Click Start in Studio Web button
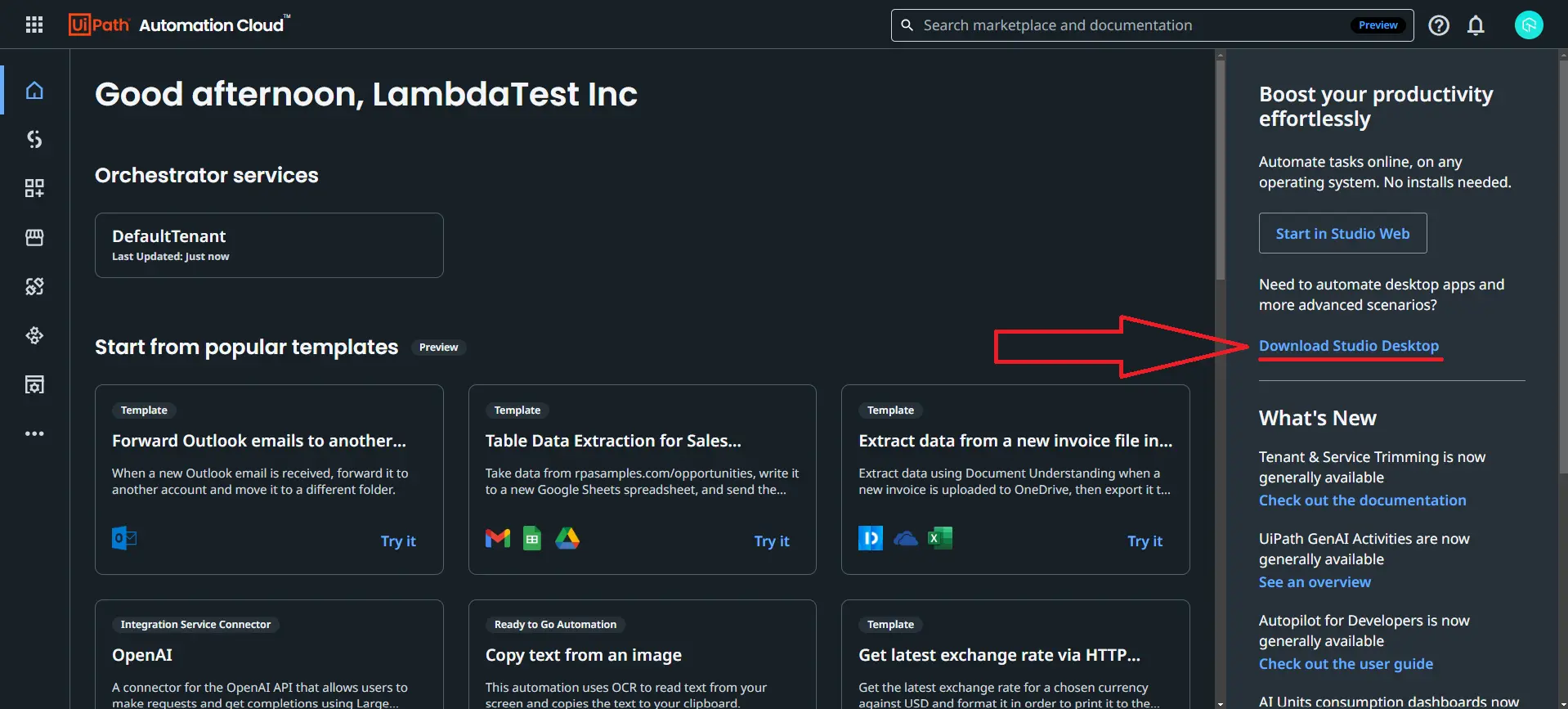This screenshot has width=1568, height=709. (x=1342, y=234)
